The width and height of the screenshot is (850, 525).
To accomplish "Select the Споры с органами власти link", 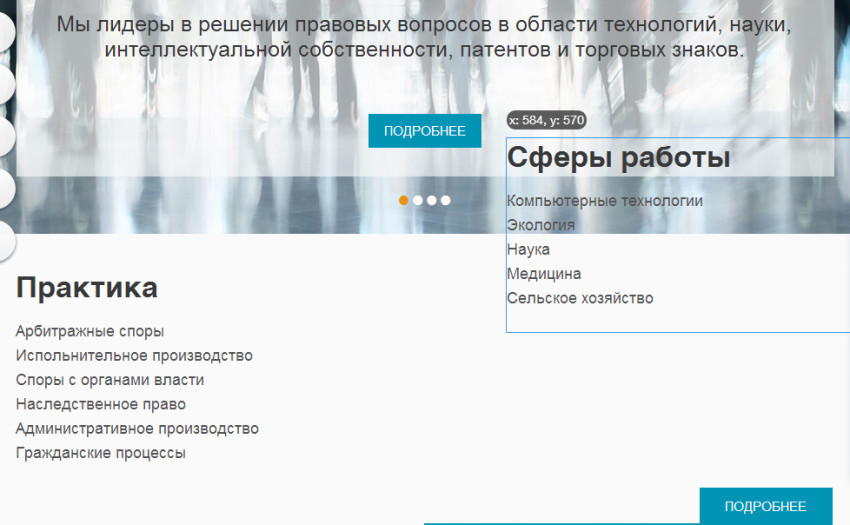I will (x=110, y=380).
